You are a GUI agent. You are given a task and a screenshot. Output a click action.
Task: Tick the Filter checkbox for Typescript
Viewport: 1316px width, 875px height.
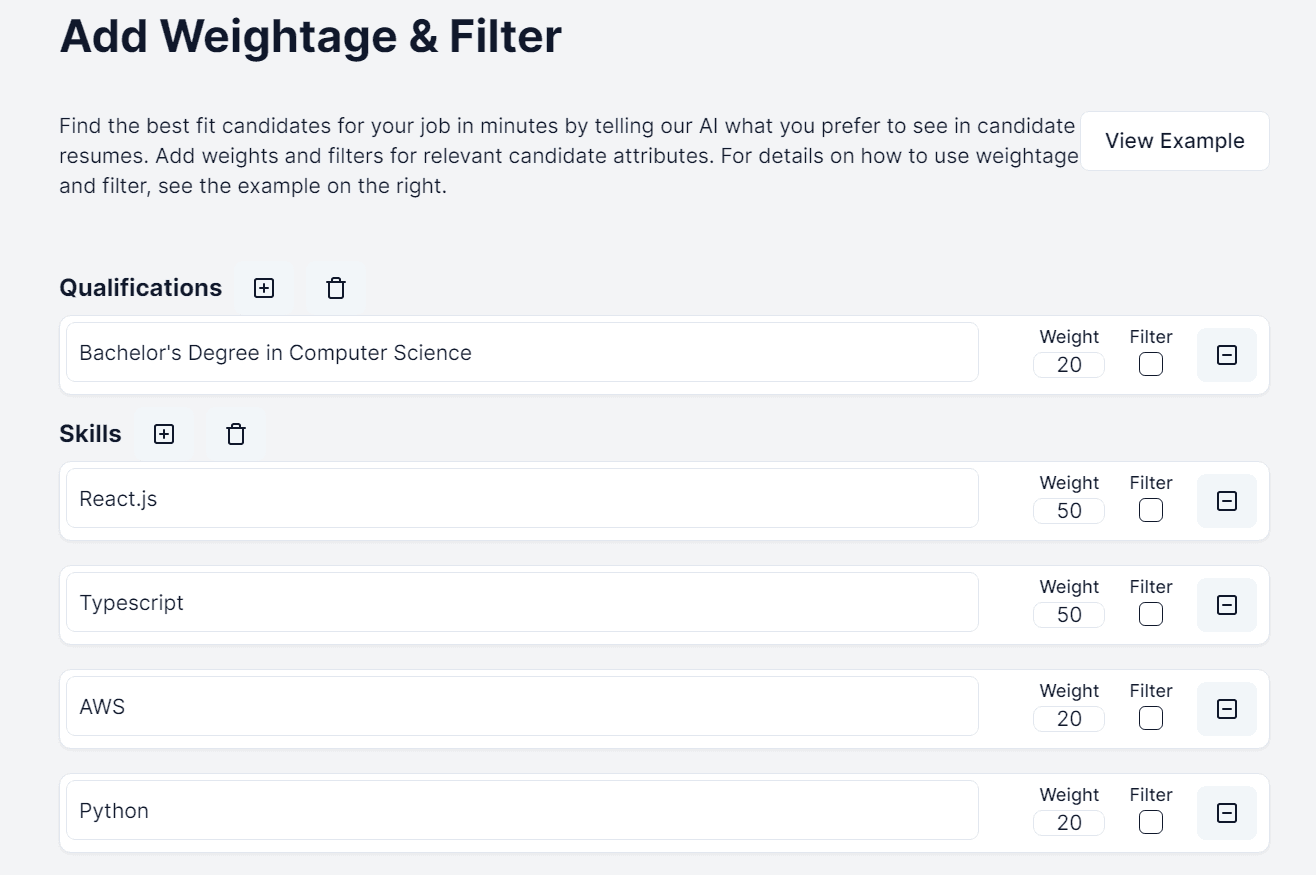(1151, 615)
